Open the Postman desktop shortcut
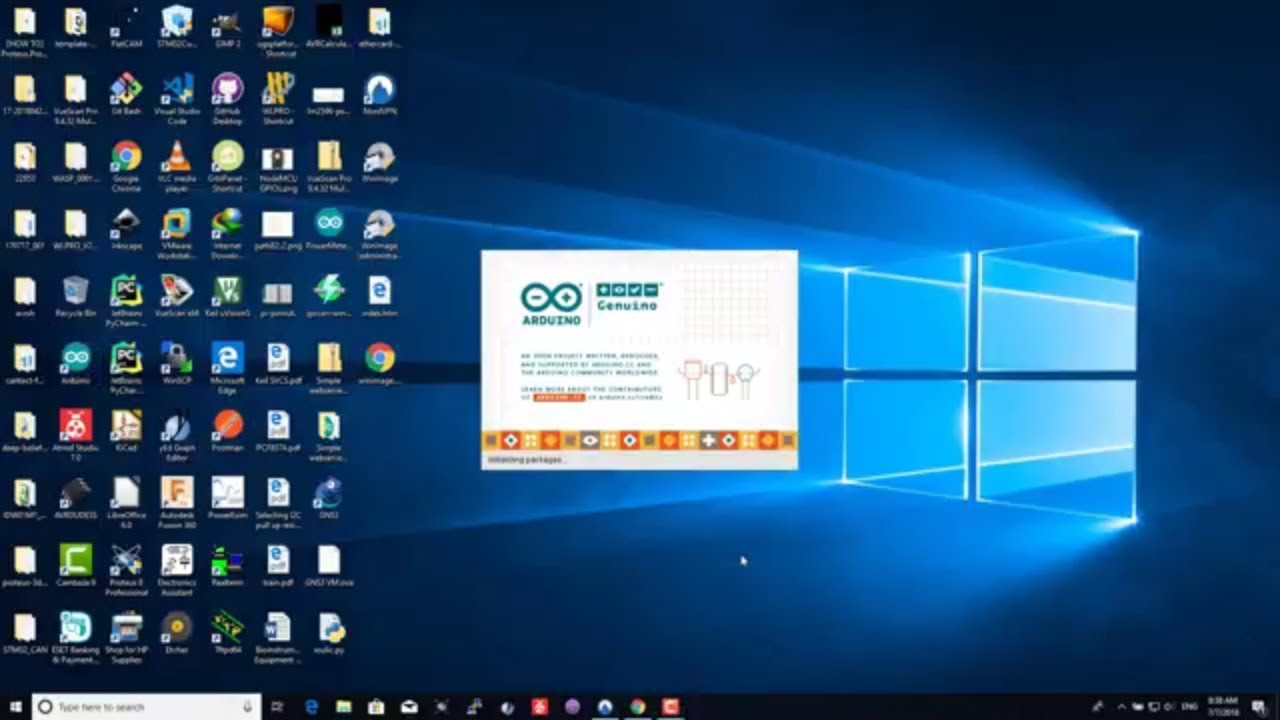 pos(227,433)
